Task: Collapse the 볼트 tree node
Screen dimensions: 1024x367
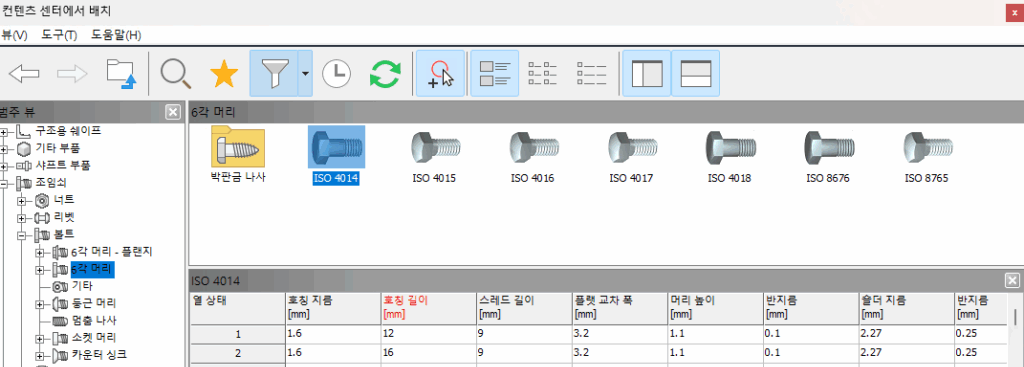Action: point(22,234)
